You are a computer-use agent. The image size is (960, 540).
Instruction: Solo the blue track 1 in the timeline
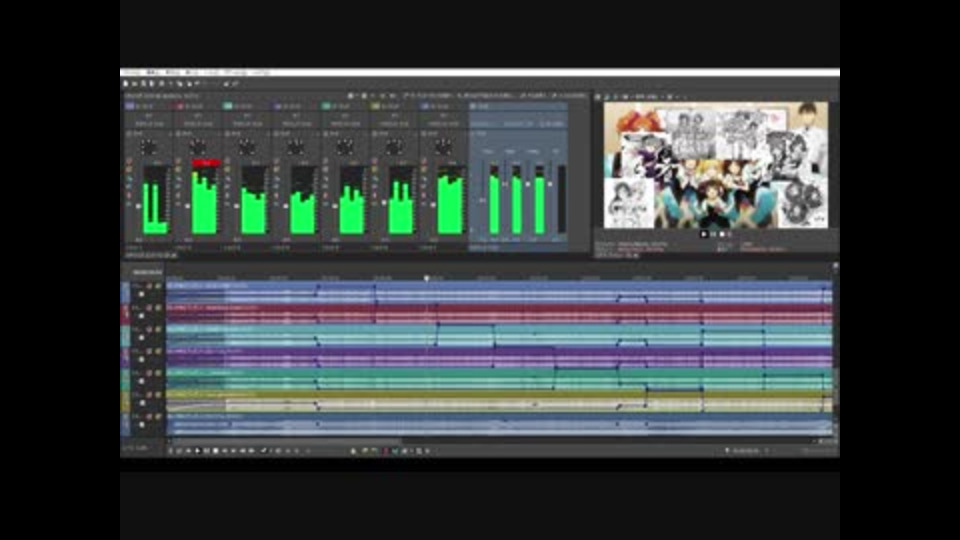pyautogui.click(x=158, y=287)
